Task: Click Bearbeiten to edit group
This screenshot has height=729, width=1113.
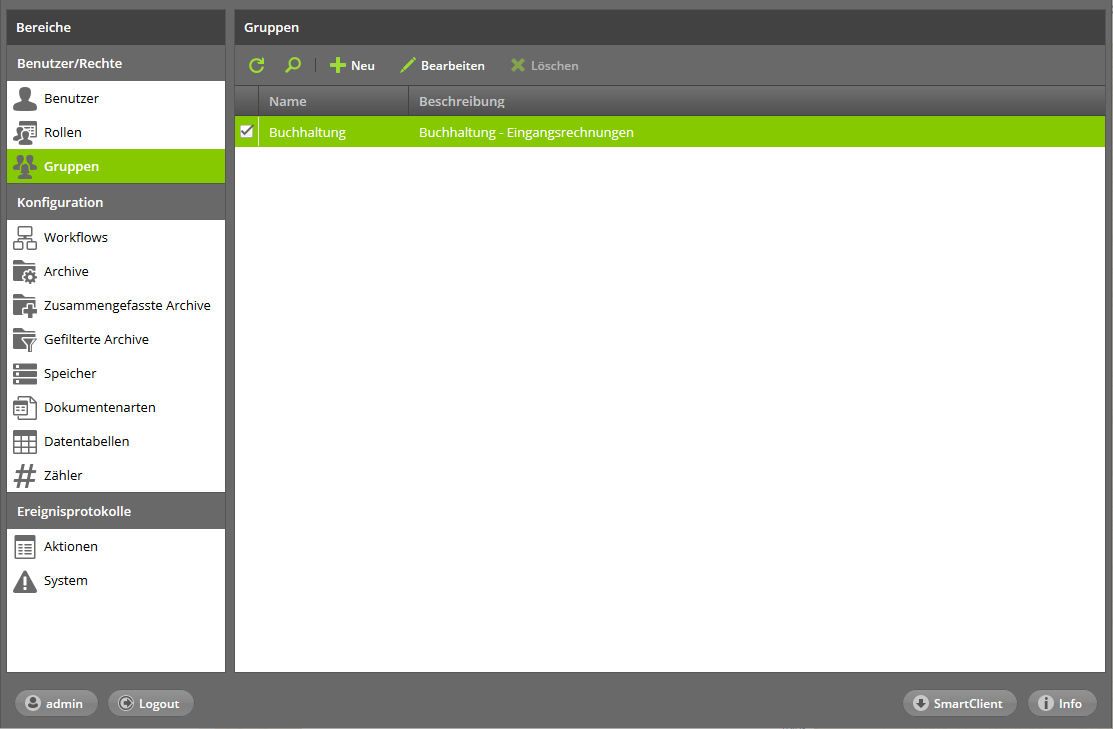Action: [442, 65]
